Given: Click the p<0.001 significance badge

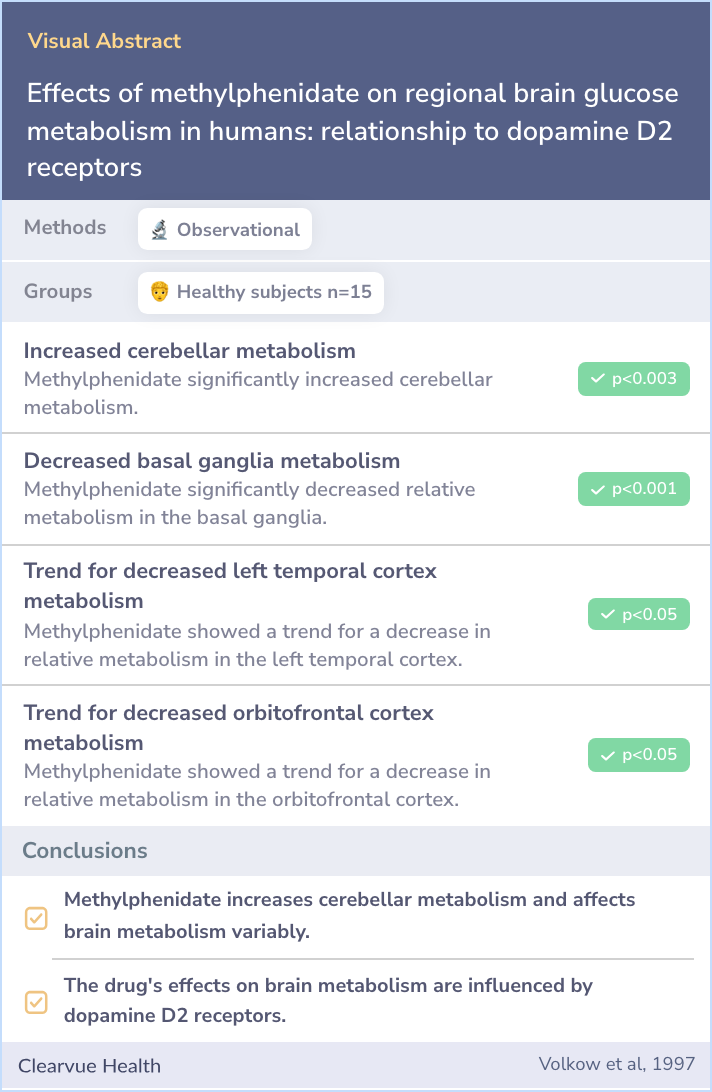Looking at the screenshot, I should coord(634,489).
